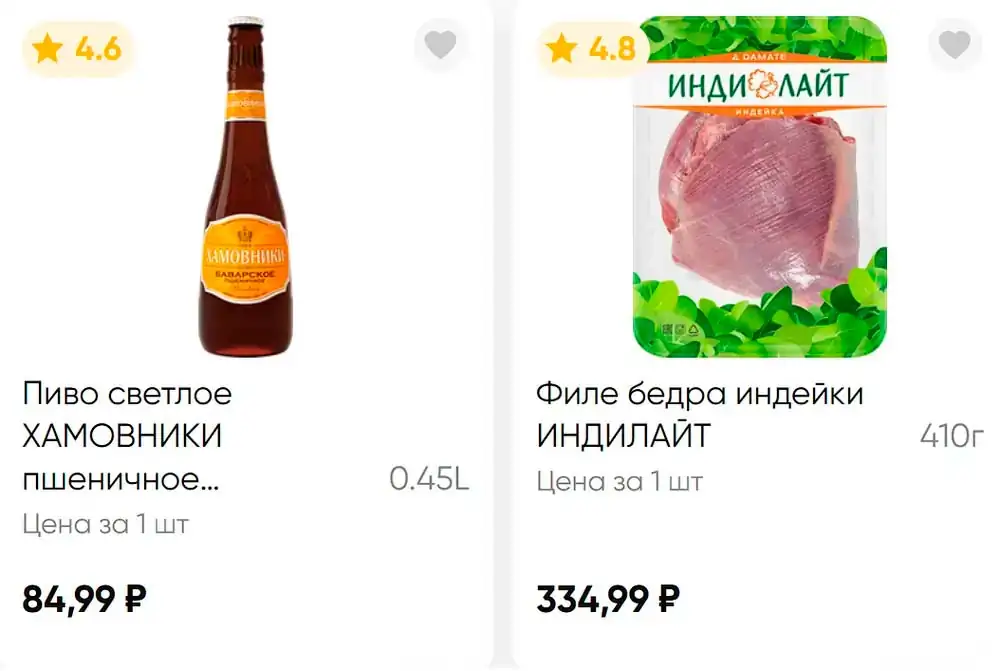Open the Хамовники beer bottle image
This screenshot has height=671, width=1000.
(246, 186)
